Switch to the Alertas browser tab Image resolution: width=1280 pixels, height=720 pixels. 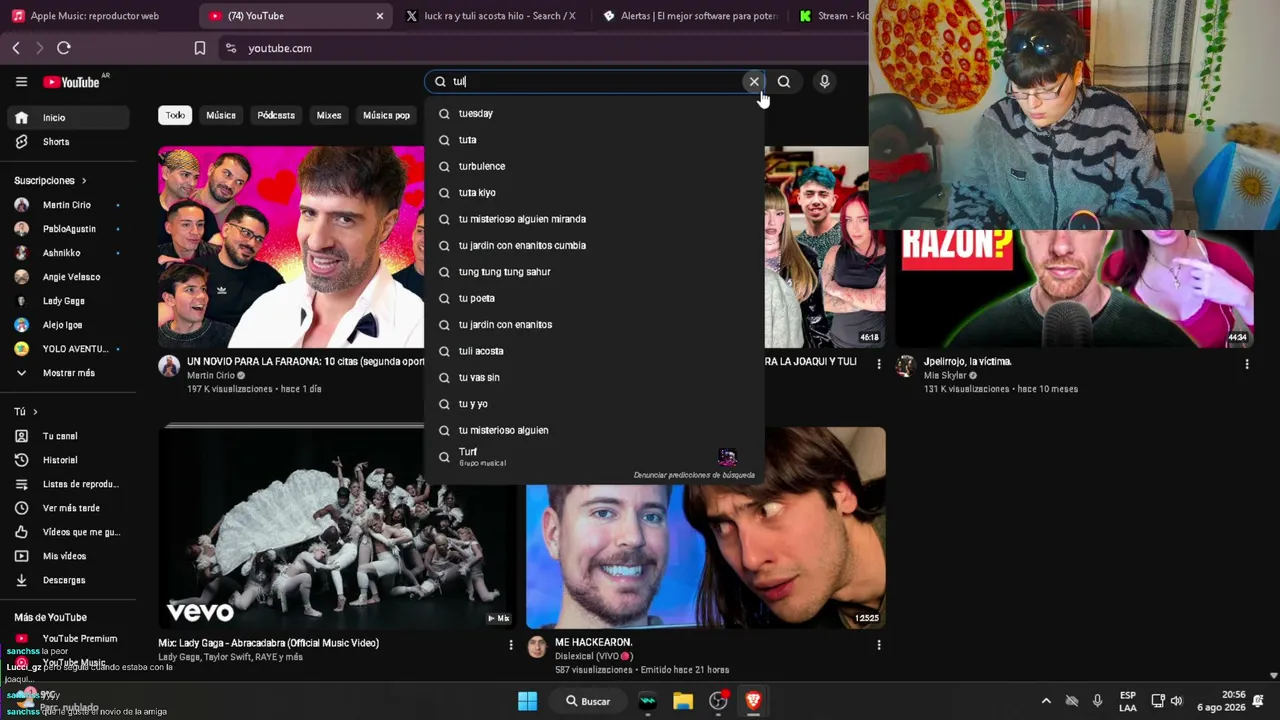690,16
